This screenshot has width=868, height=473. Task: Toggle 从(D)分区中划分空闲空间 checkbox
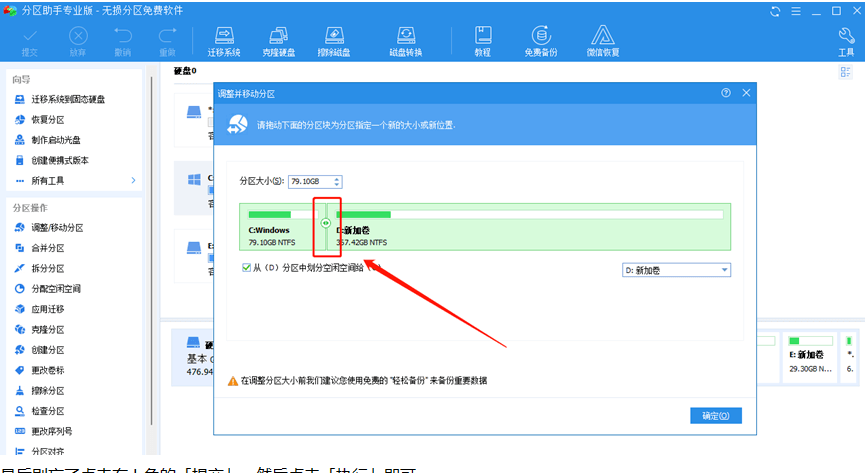pos(247,268)
